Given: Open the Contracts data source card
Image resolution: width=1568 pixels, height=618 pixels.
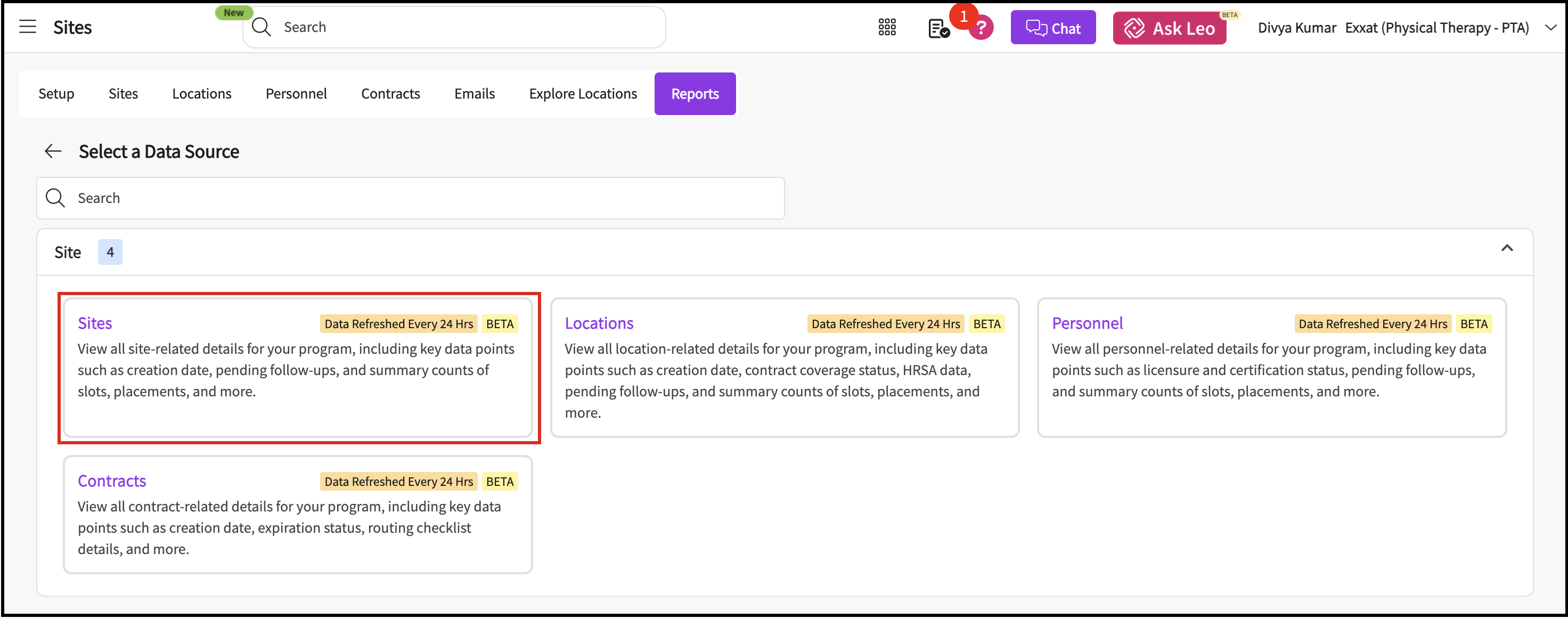Looking at the screenshot, I should pos(298,515).
